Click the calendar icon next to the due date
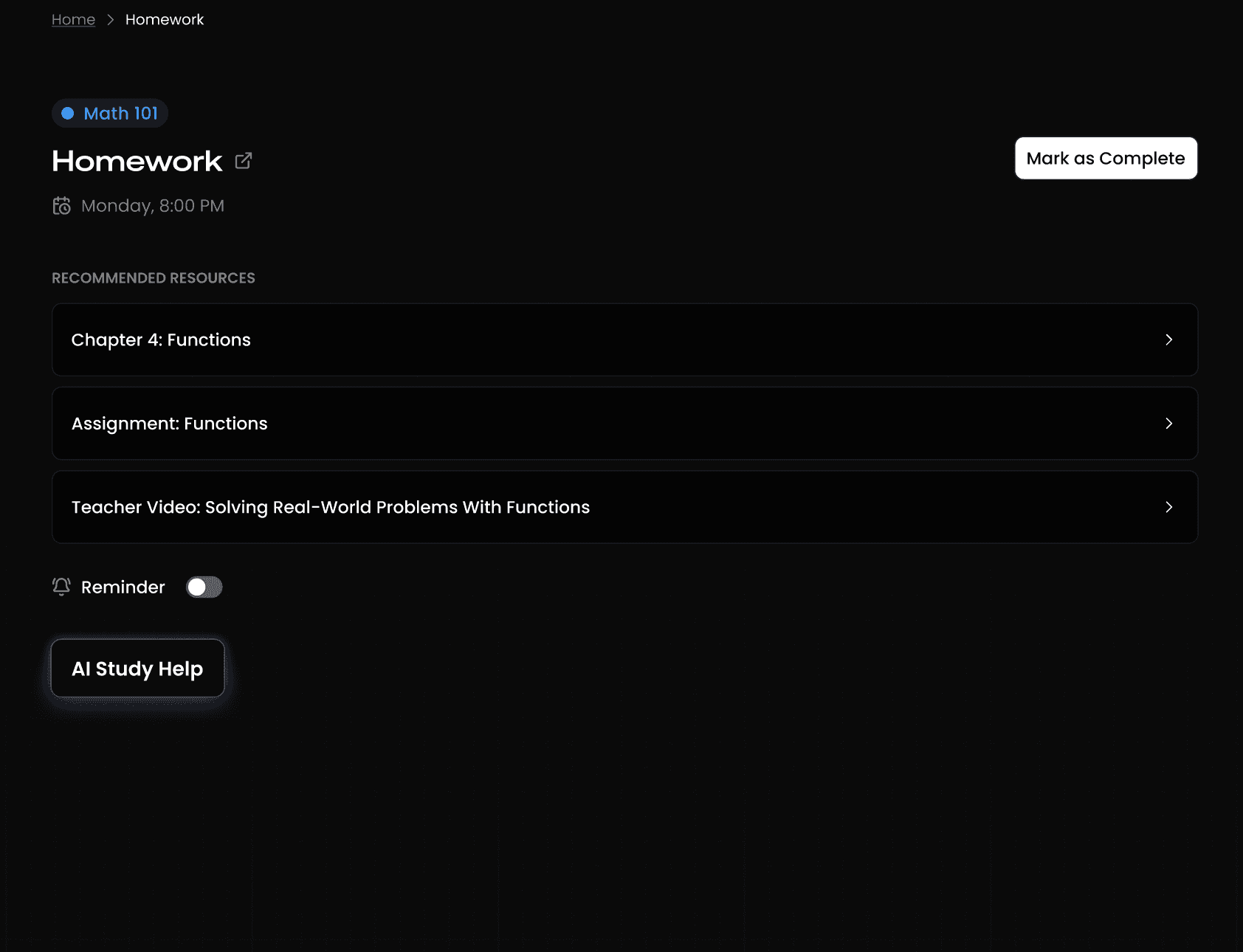Image resolution: width=1243 pixels, height=952 pixels. pos(62,205)
